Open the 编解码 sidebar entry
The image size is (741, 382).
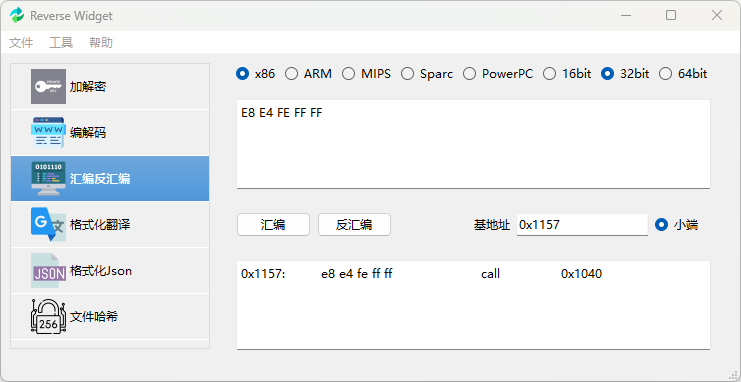click(110, 133)
